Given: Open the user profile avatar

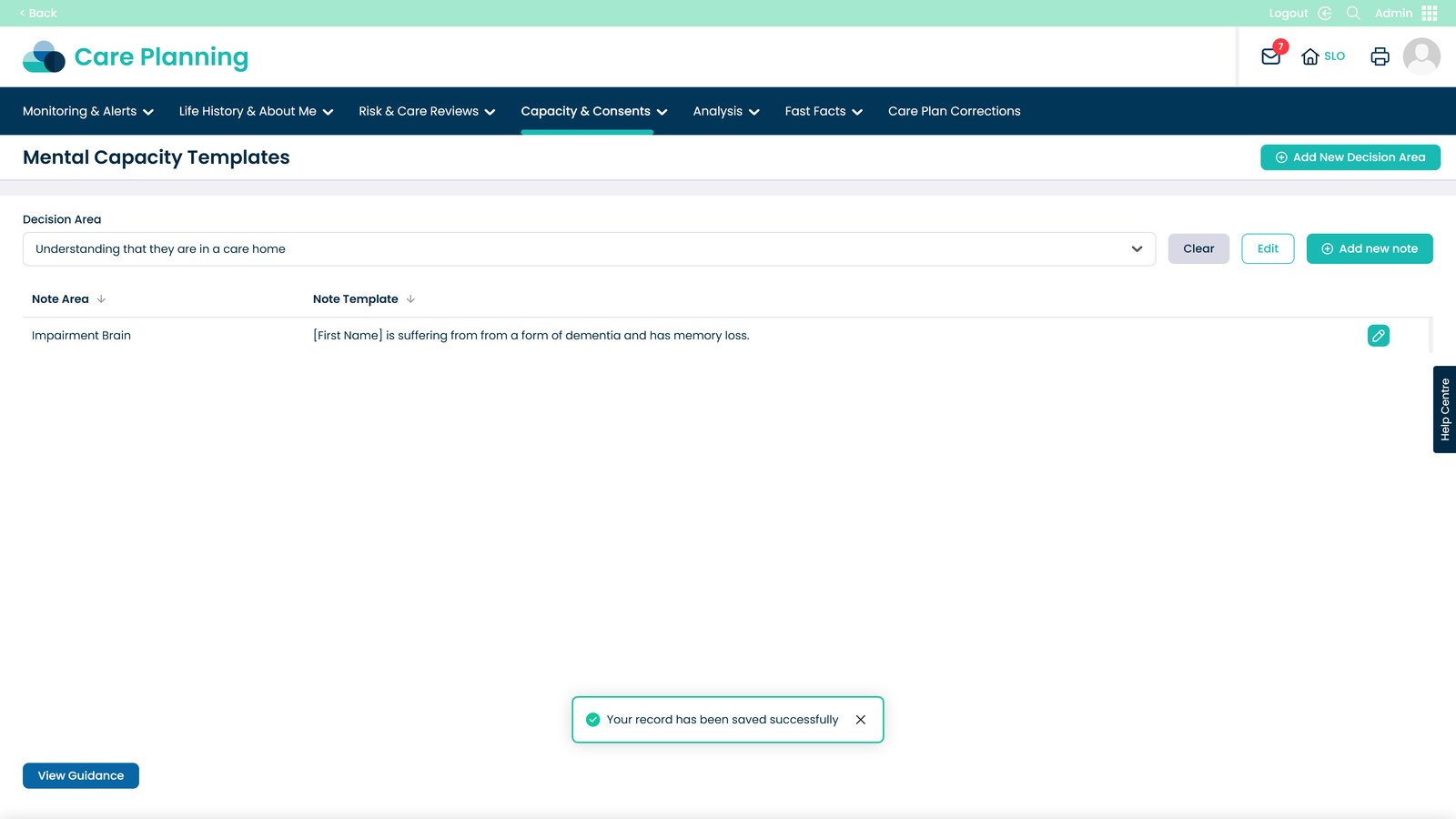Looking at the screenshot, I should click(1421, 56).
